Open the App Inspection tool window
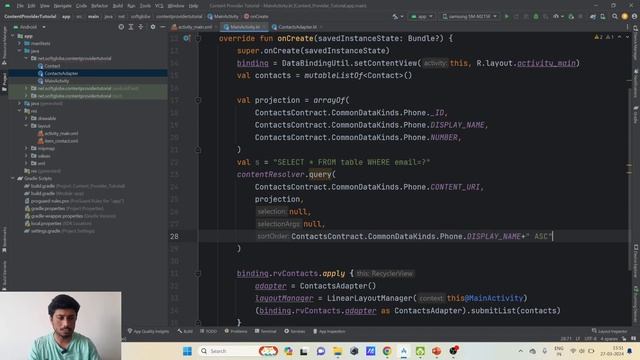Viewport: 640px width, 360px height. [x=329, y=331]
